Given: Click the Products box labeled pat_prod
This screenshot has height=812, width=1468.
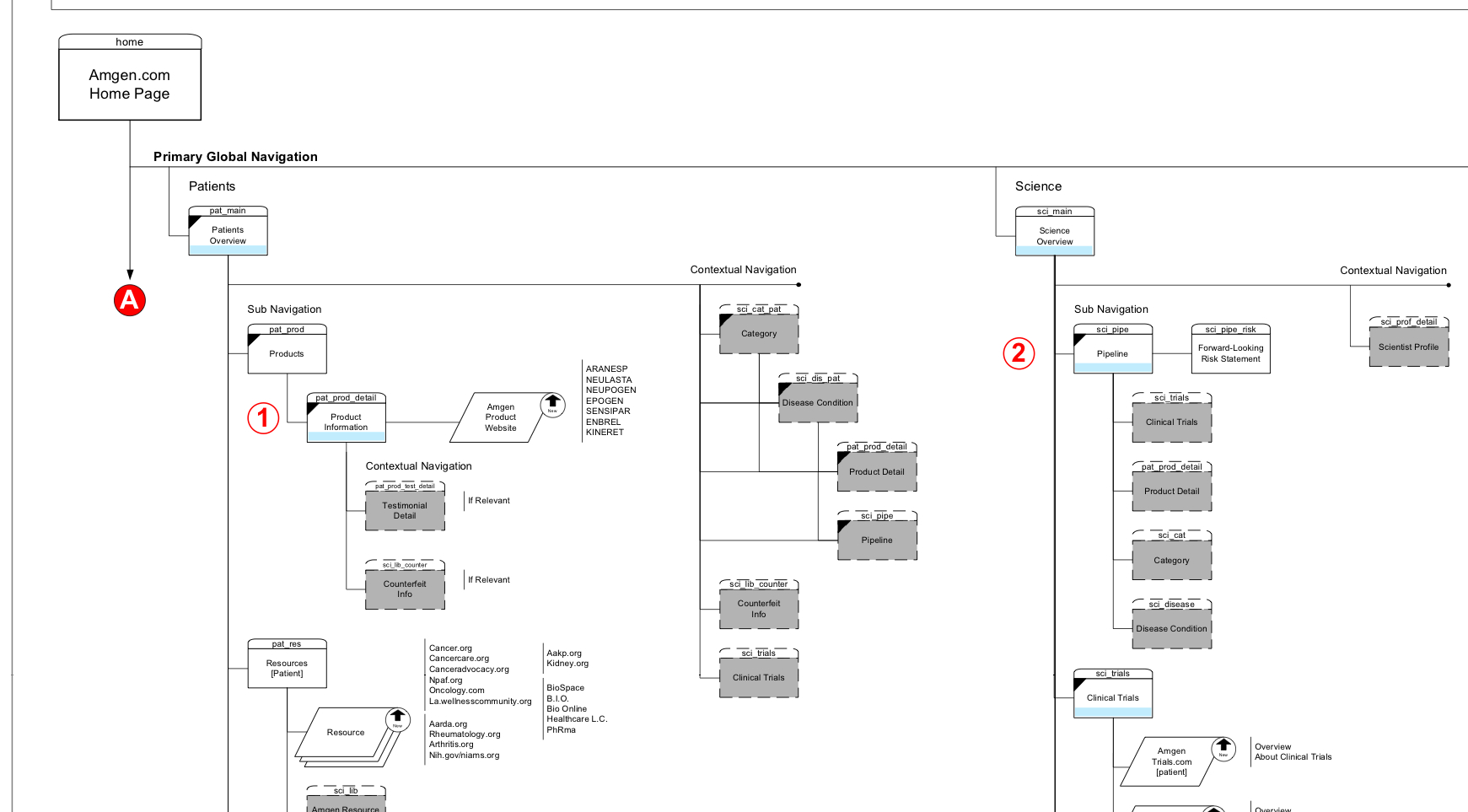Looking at the screenshot, I should click(287, 349).
